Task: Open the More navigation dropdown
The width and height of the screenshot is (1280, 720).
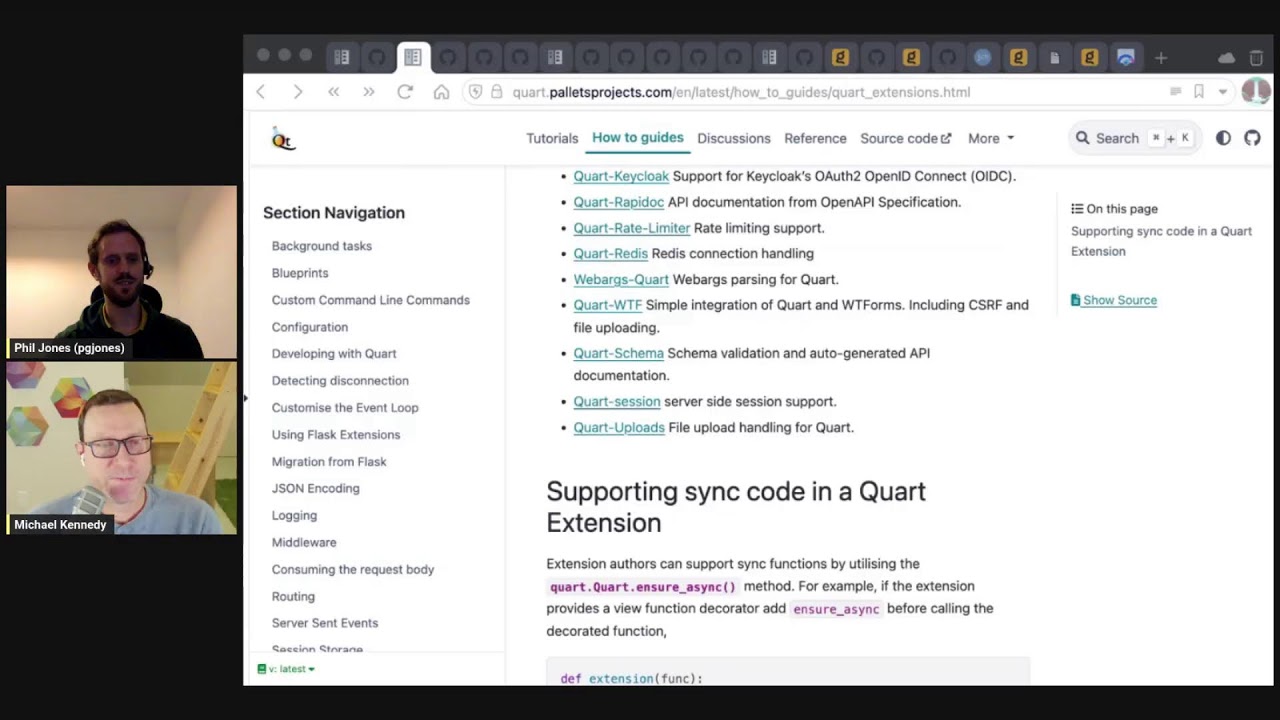Action: coord(990,138)
